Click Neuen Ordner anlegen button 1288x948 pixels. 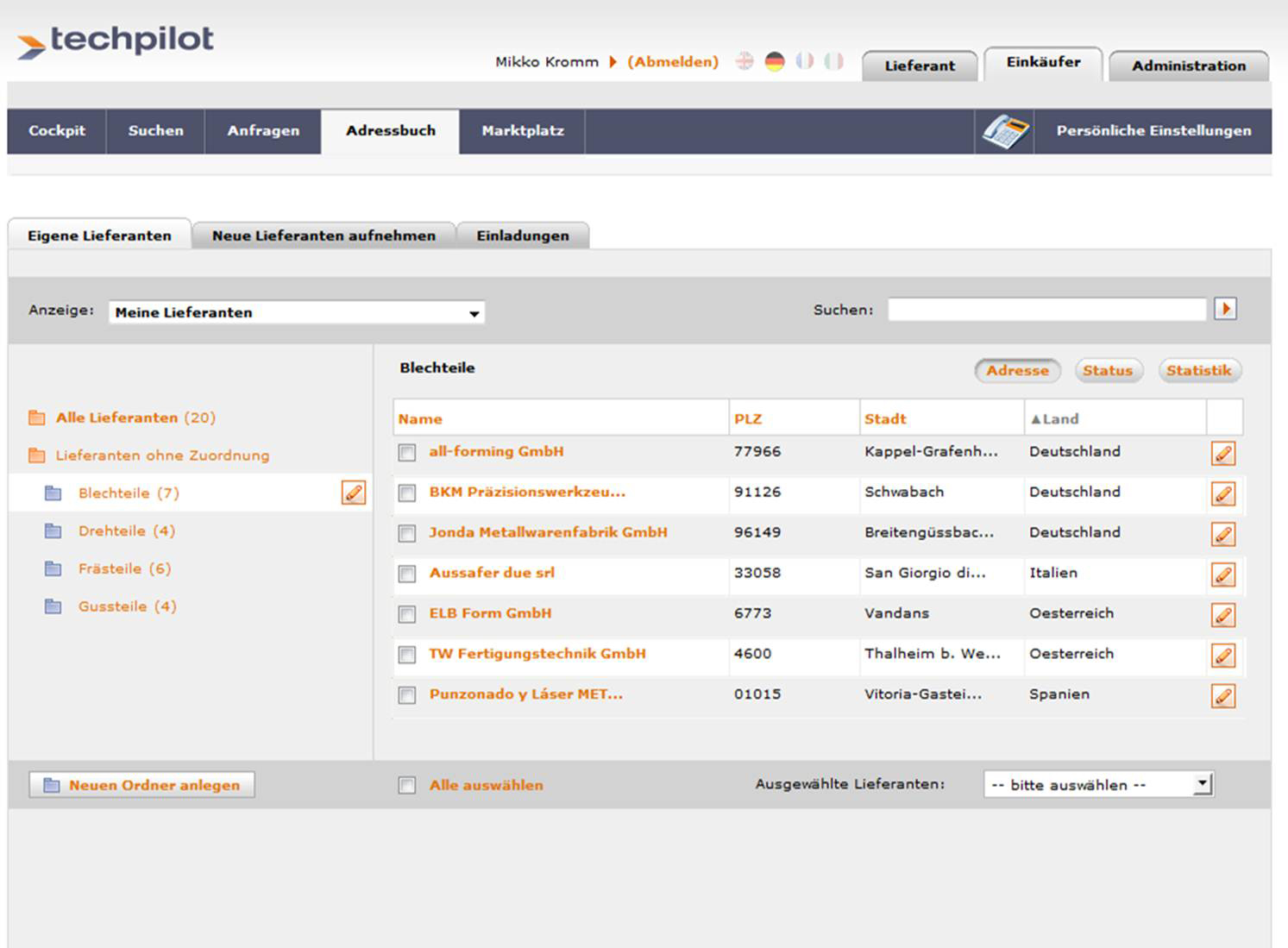coord(141,784)
